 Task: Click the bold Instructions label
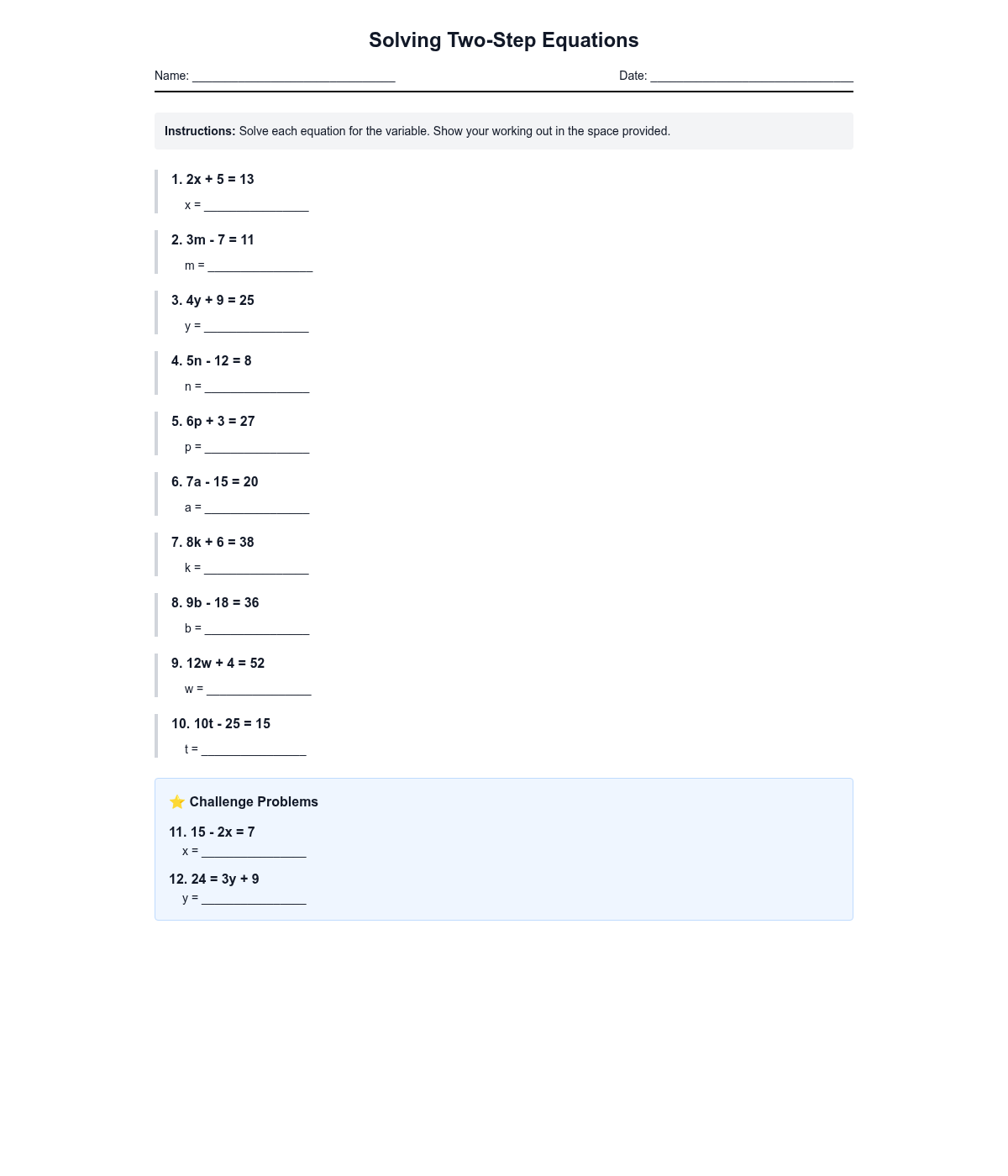pyautogui.click(x=200, y=131)
